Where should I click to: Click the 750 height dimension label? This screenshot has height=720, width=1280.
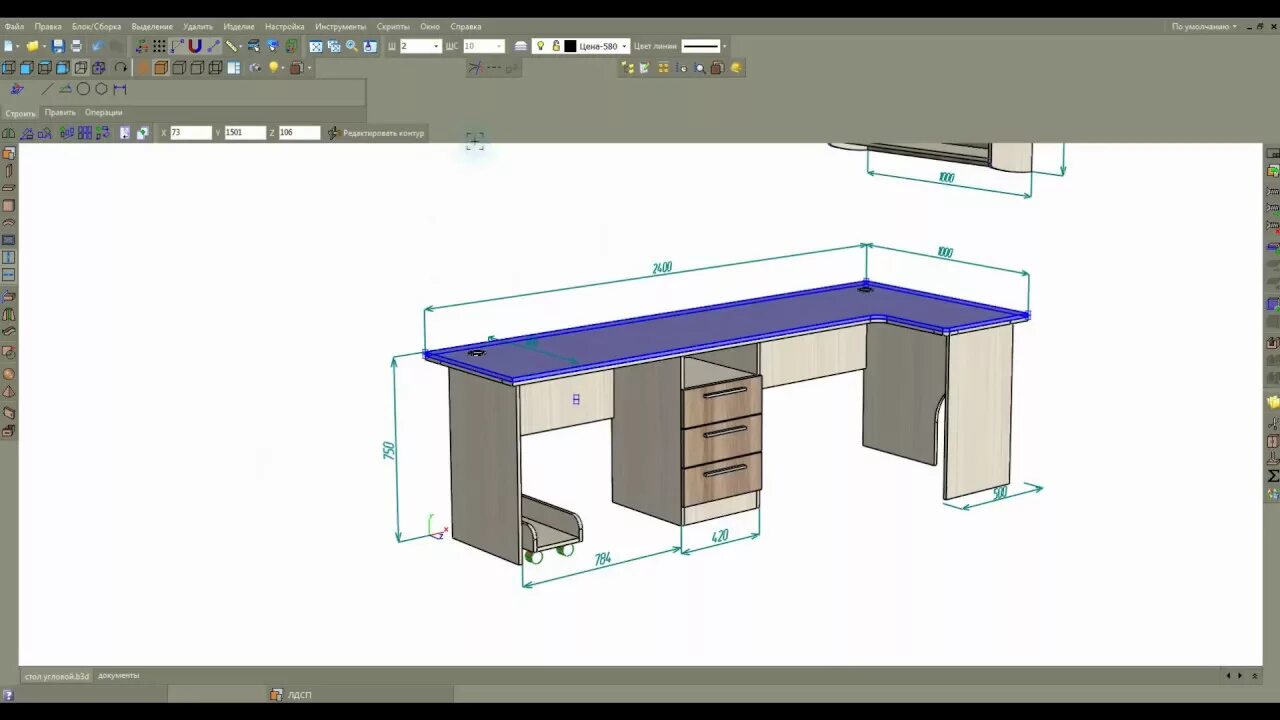(x=389, y=450)
